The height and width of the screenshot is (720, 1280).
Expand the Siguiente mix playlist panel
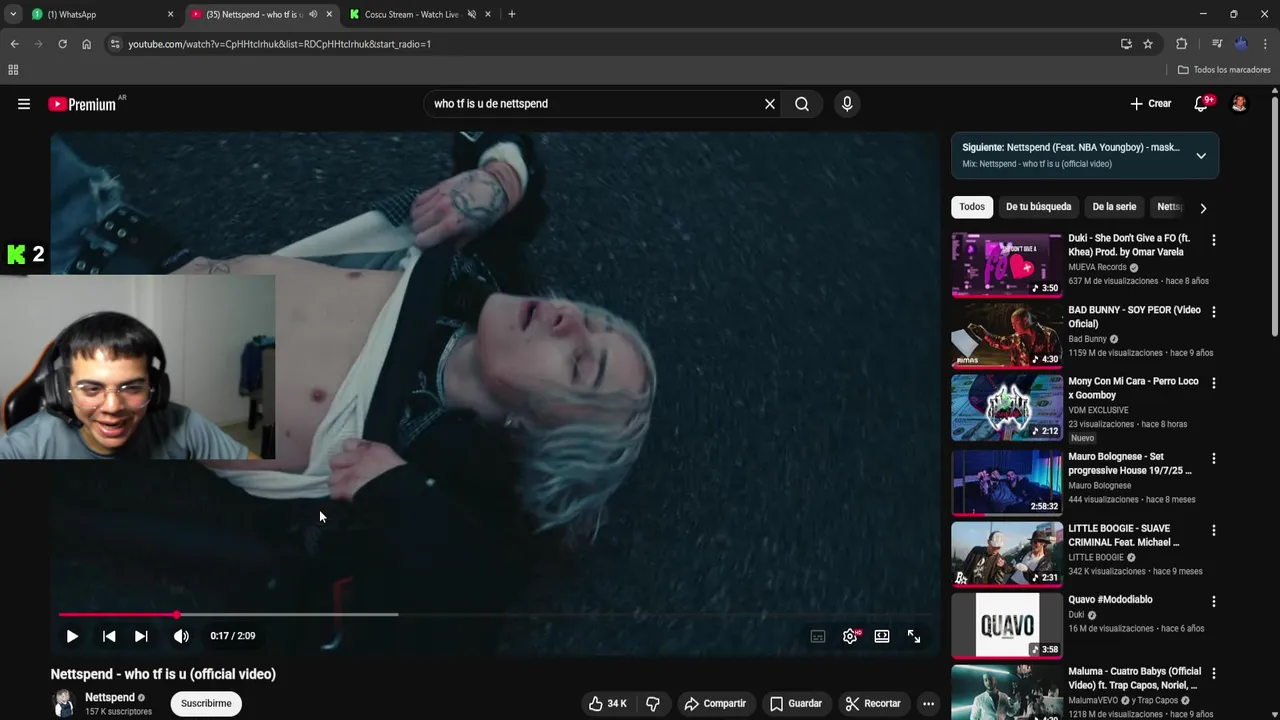1201,156
